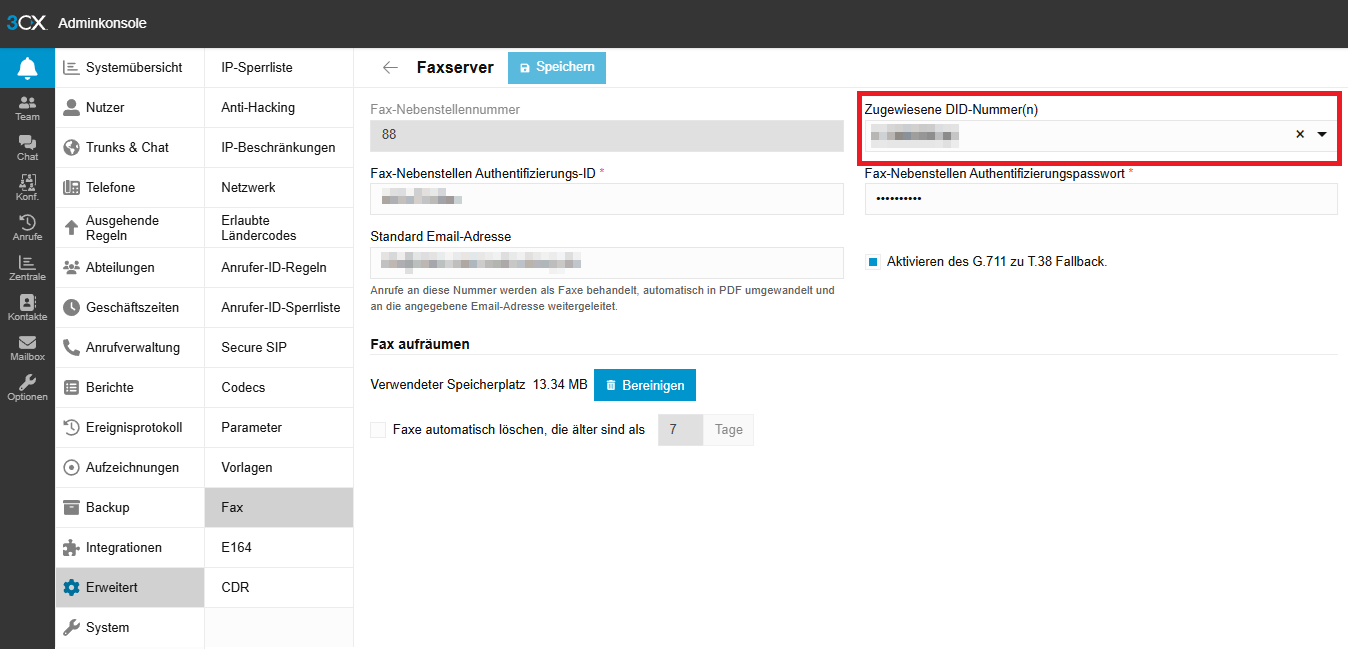Toggle G.711 zu T.38 Fallback checkbox
Screen dimensions: 1348x649
(x=873, y=262)
